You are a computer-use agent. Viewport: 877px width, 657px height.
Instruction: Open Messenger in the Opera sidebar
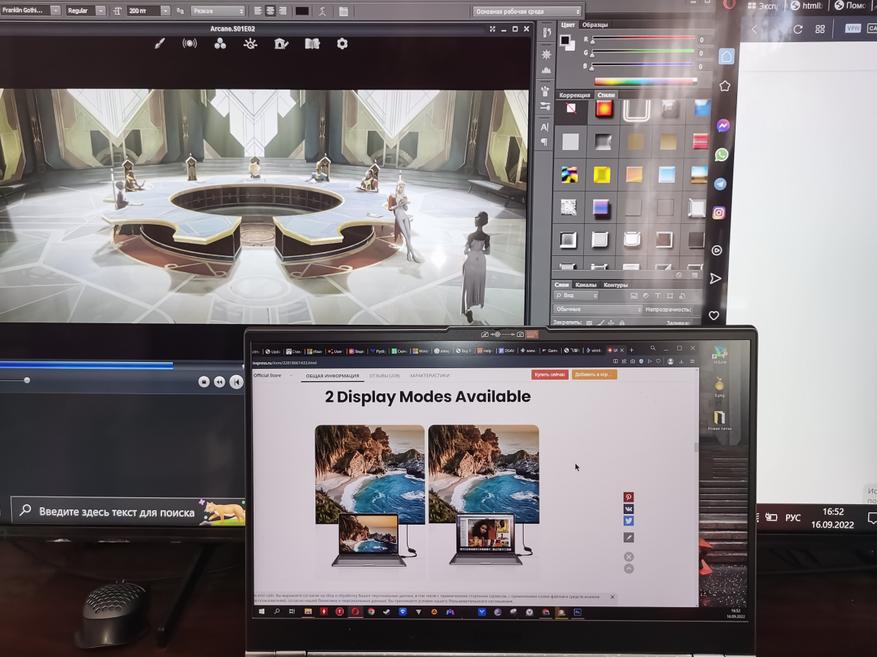click(x=723, y=126)
